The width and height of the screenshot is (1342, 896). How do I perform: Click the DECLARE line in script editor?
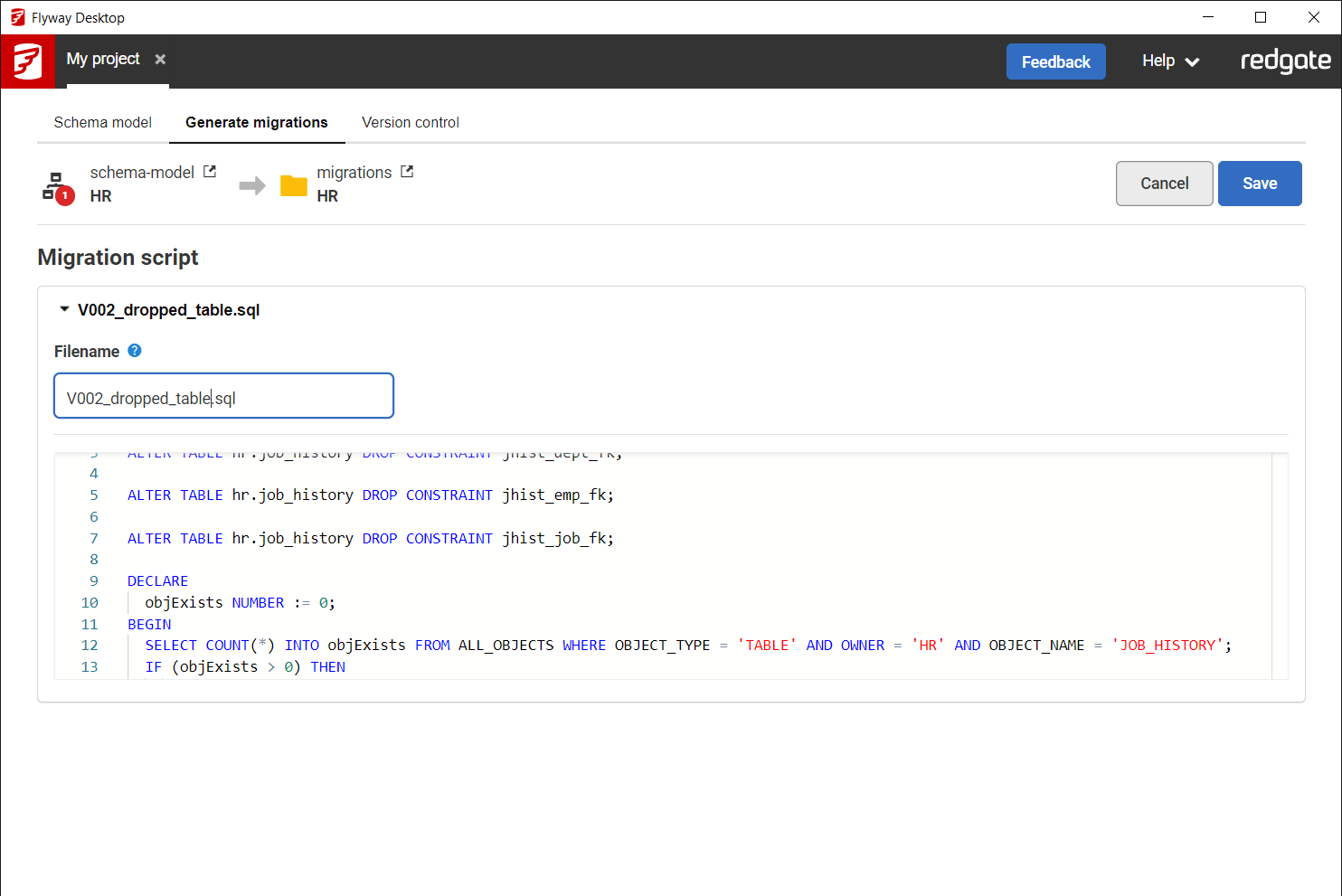click(x=158, y=581)
